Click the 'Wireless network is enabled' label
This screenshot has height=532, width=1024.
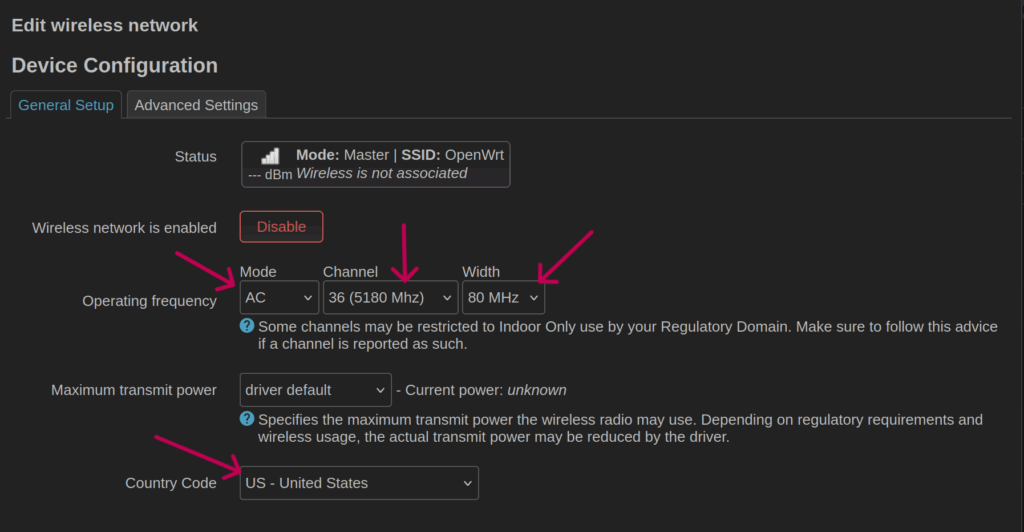pos(124,228)
